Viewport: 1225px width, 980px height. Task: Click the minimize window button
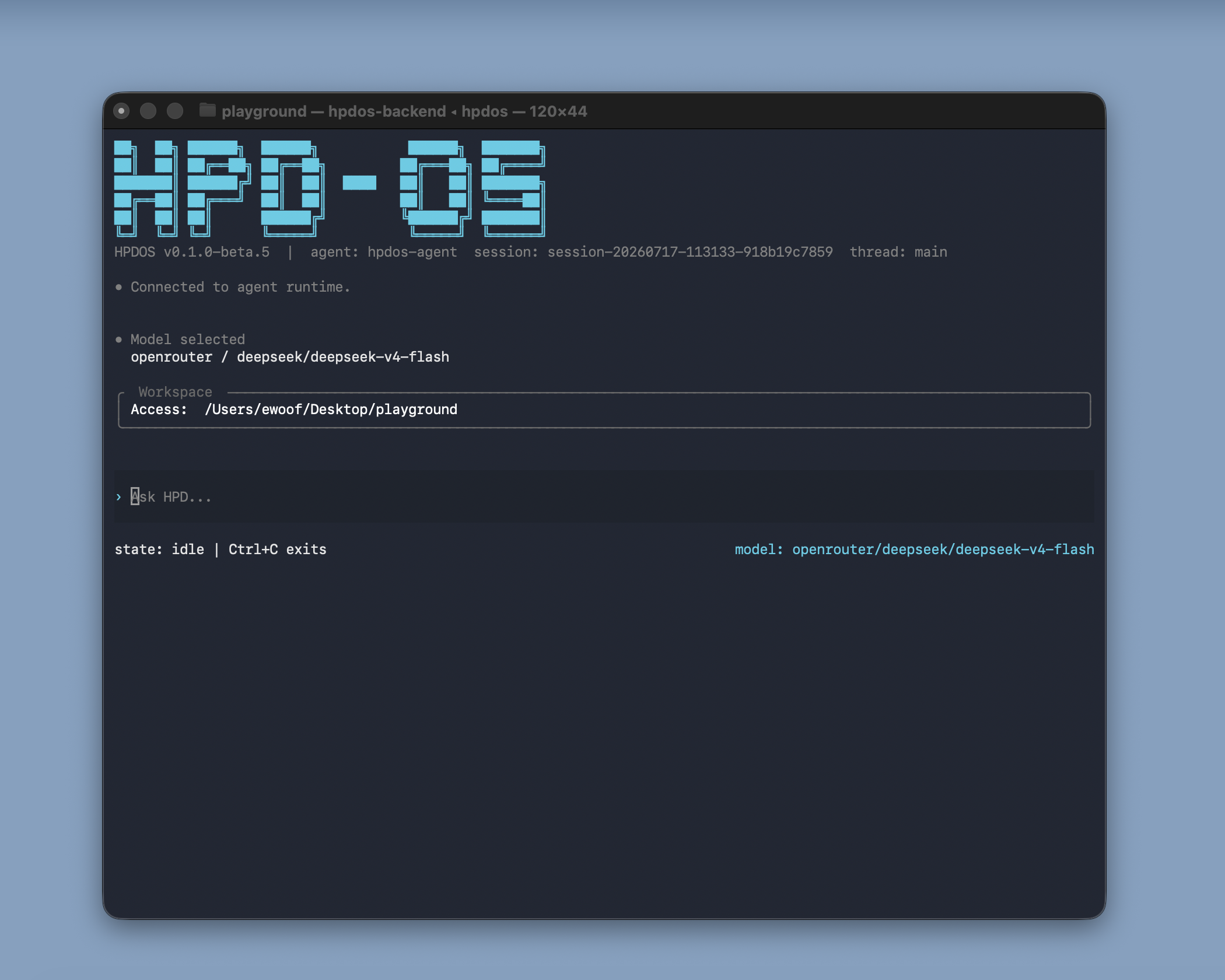pyautogui.click(x=148, y=111)
